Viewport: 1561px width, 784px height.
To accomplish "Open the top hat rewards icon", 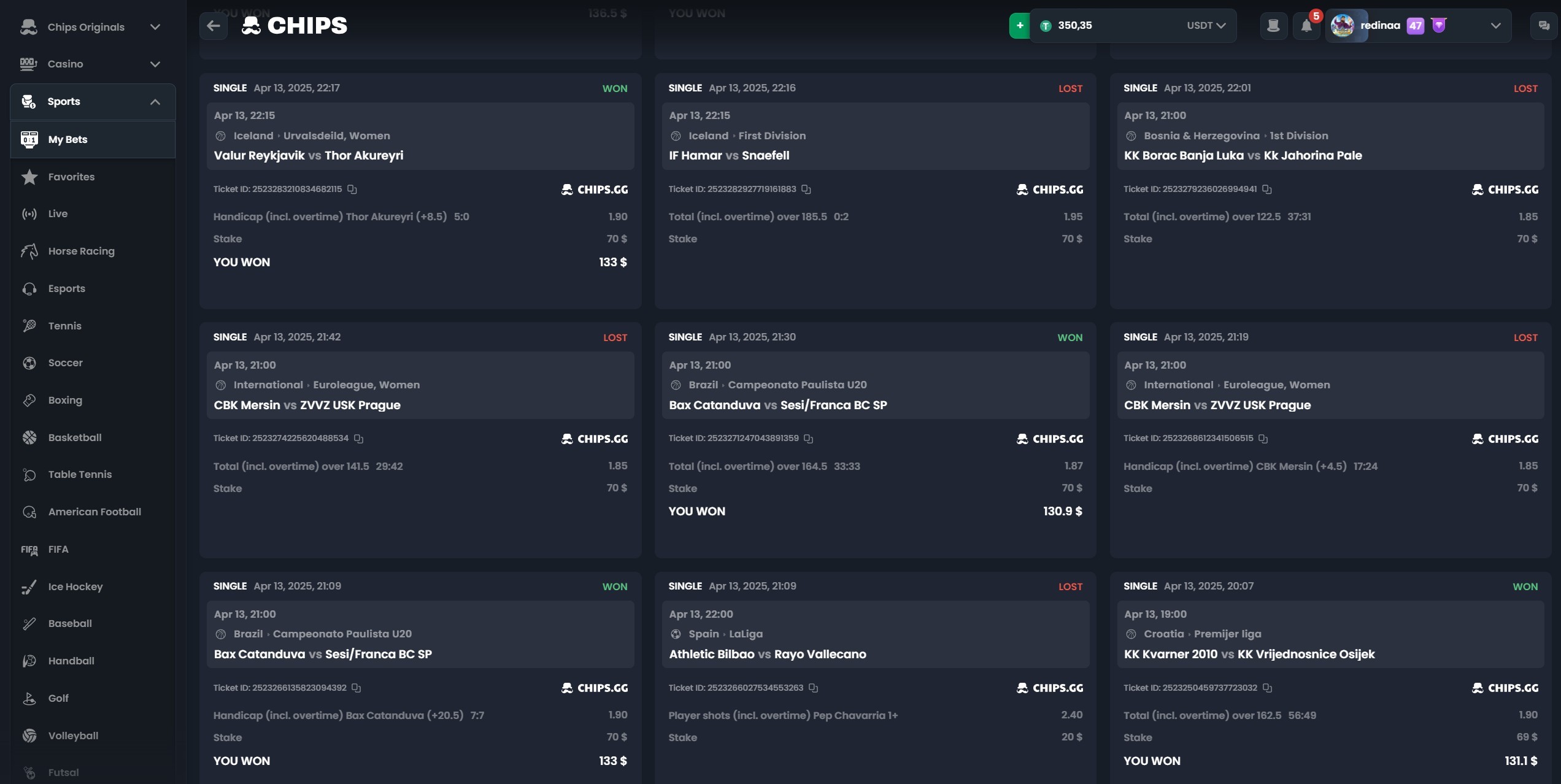I will 1273,26.
